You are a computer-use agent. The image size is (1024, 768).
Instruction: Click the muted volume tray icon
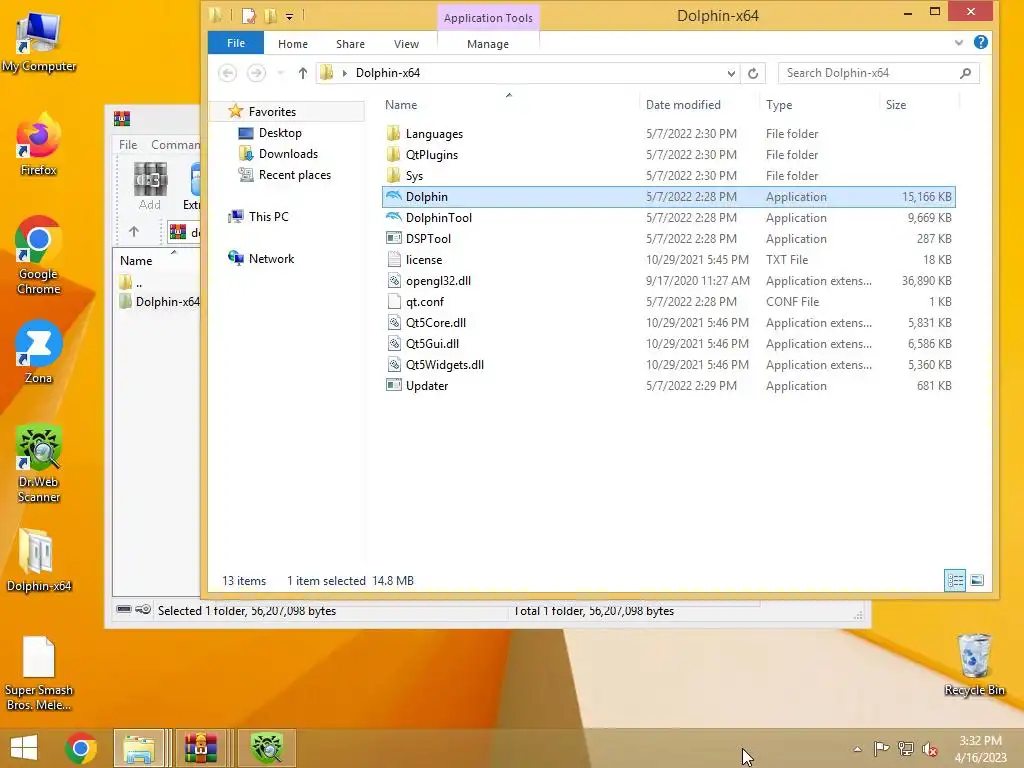point(931,749)
